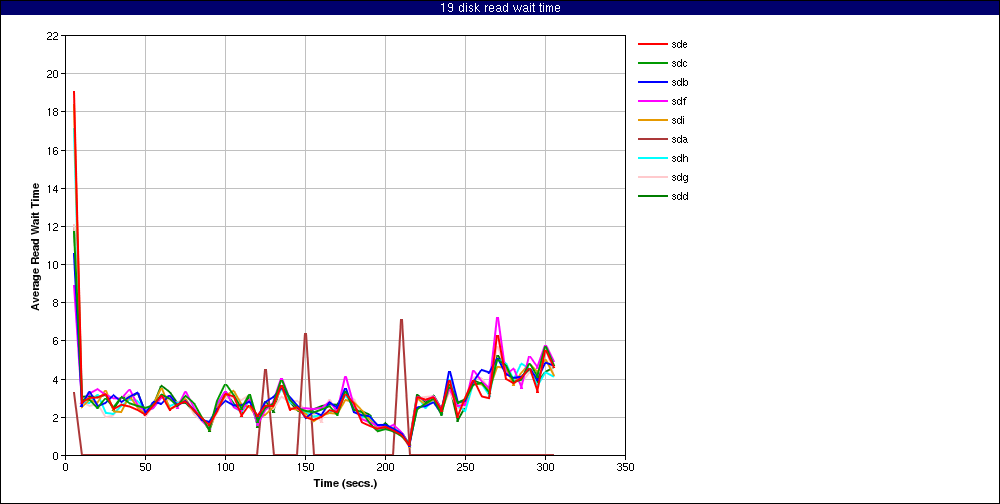Select the sdf legend label
1000x504 pixels.
click(679, 101)
